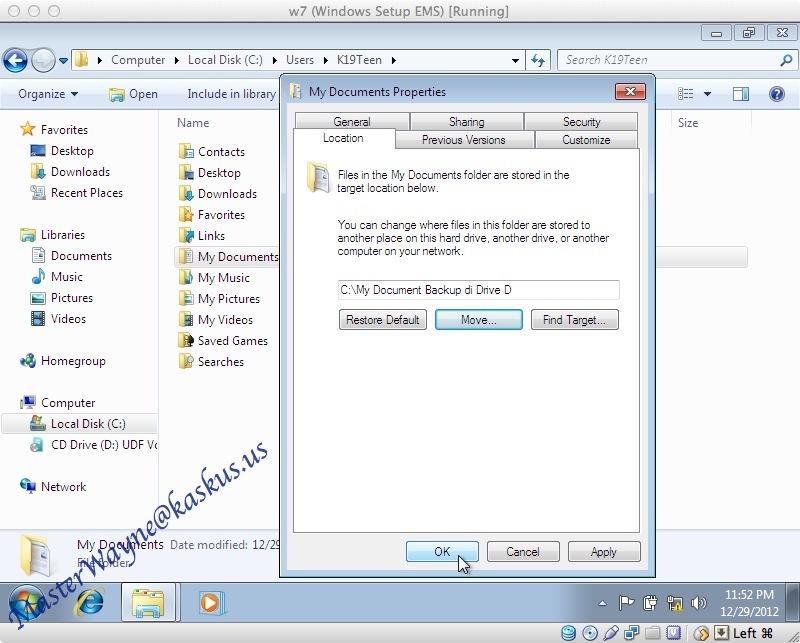Confirm the dialog with OK
The image size is (800, 643).
click(442, 552)
